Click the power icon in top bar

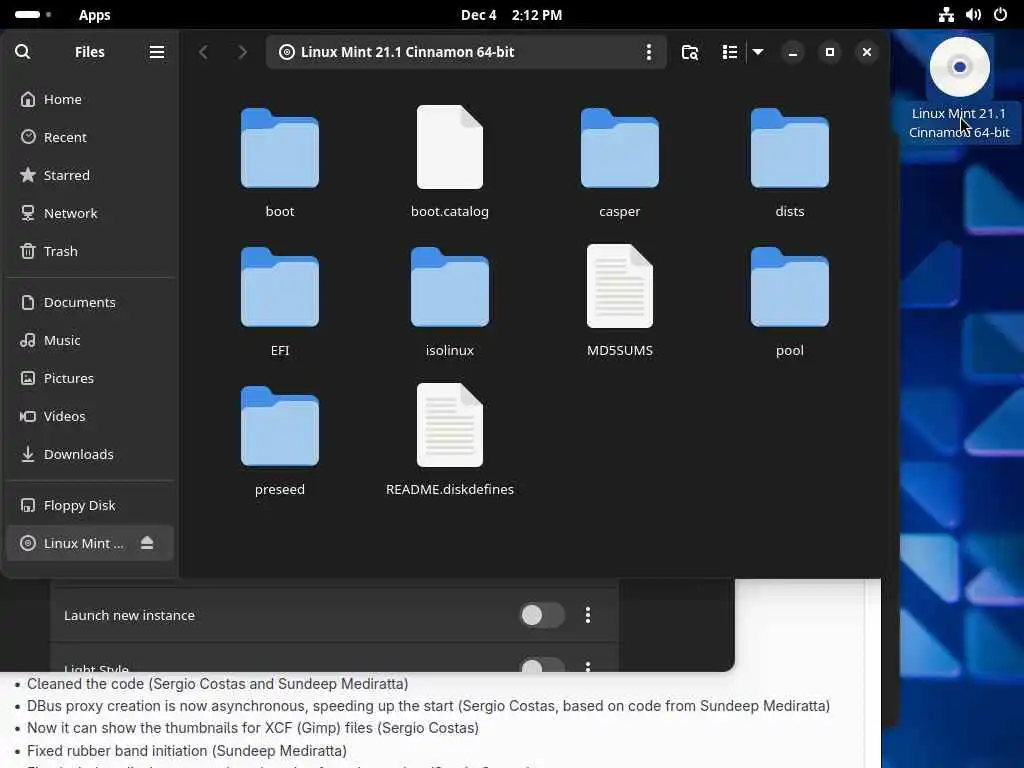[x=1000, y=14]
